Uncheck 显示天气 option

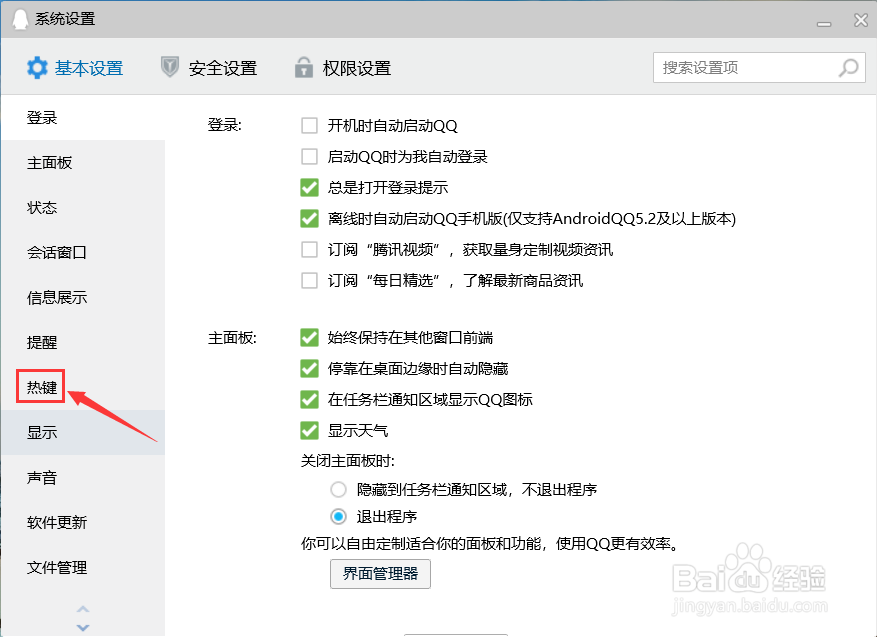310,431
